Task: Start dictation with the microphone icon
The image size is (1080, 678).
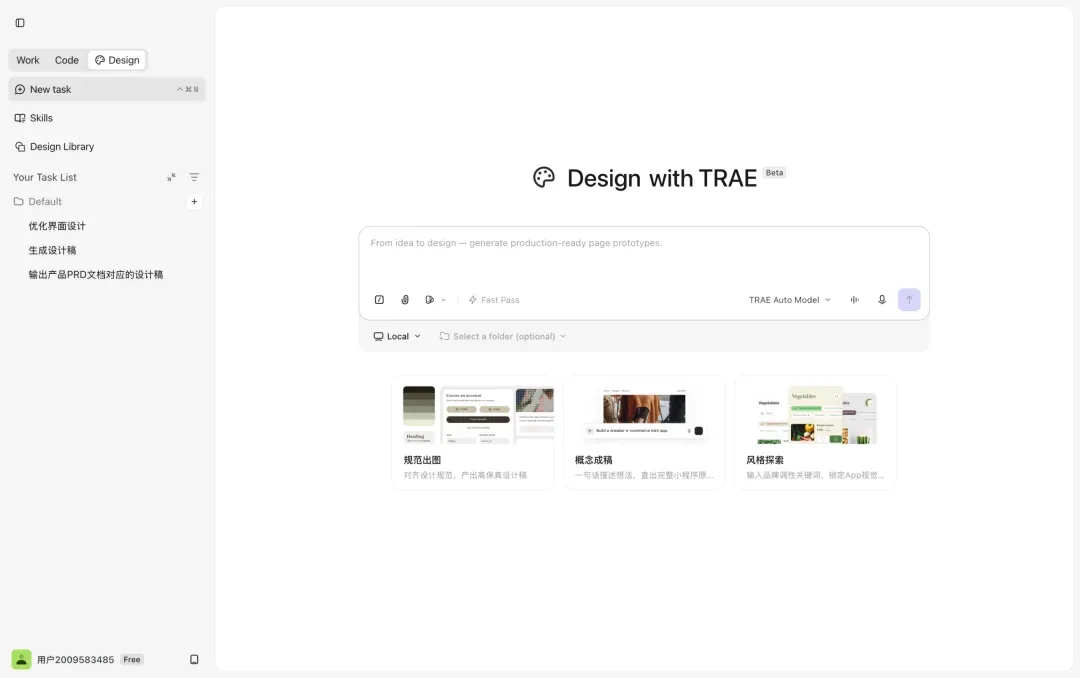Action: [x=882, y=300]
